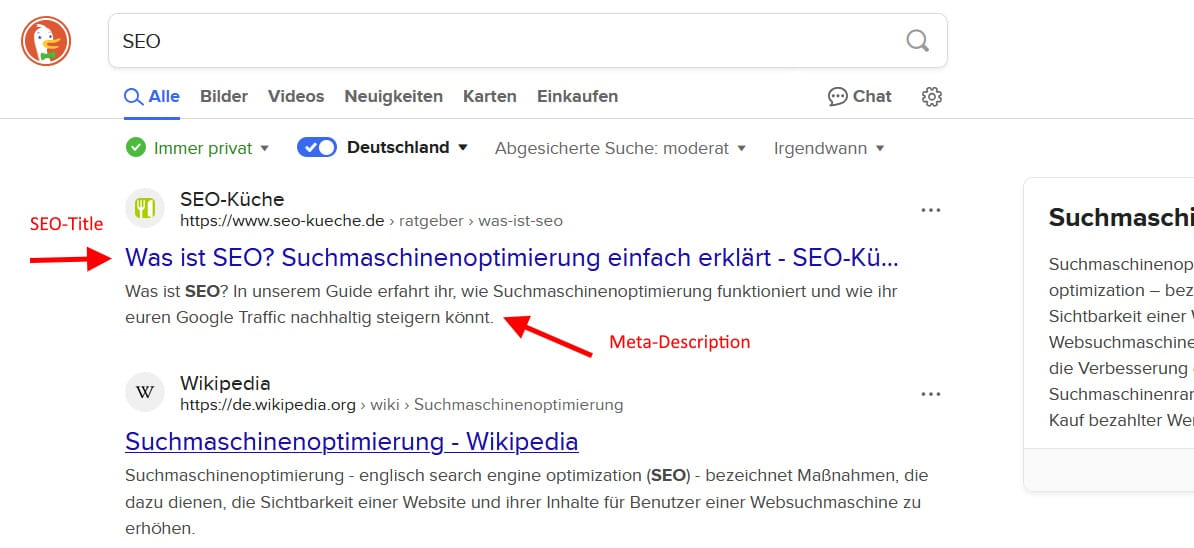Open 'Suchmaschinenoptimierung - Wikipedia' result link
1194x548 pixels.
352,441
